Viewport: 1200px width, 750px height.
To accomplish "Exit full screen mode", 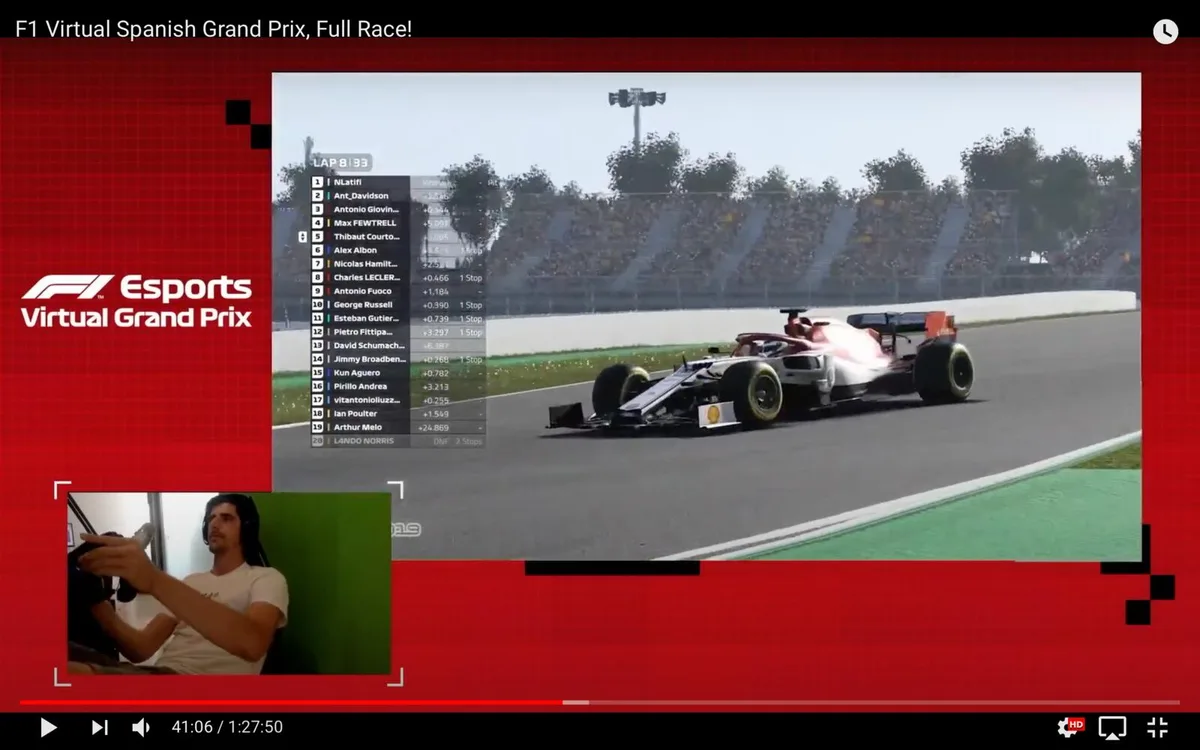I will [1157, 728].
